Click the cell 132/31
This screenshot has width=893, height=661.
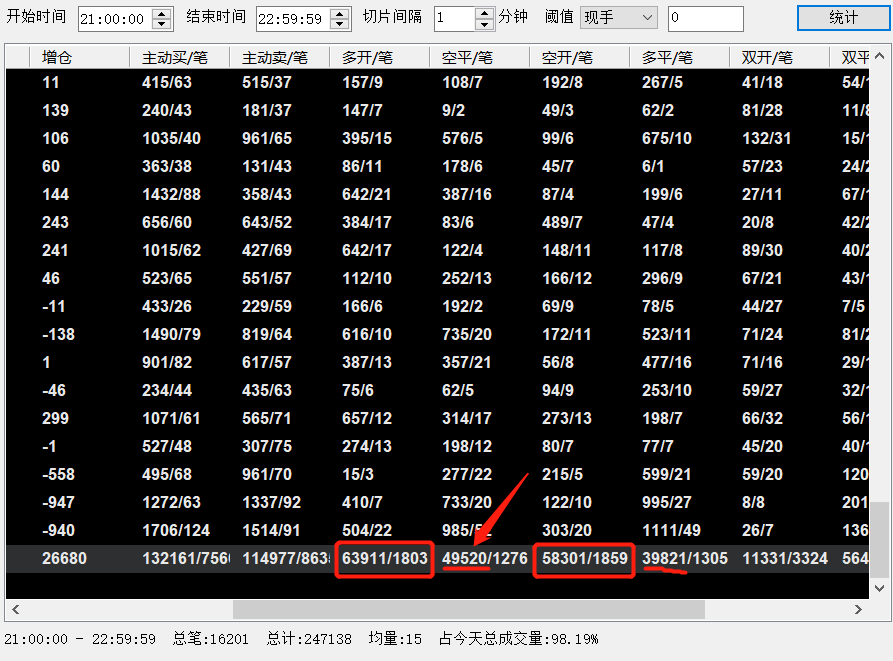click(x=767, y=138)
